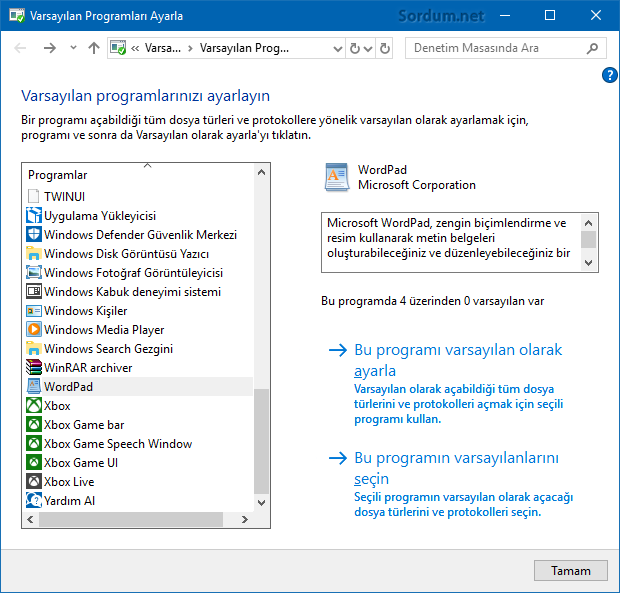Expand the address bar history dropdown
Viewport: 620px width, 593px height.
[337, 49]
